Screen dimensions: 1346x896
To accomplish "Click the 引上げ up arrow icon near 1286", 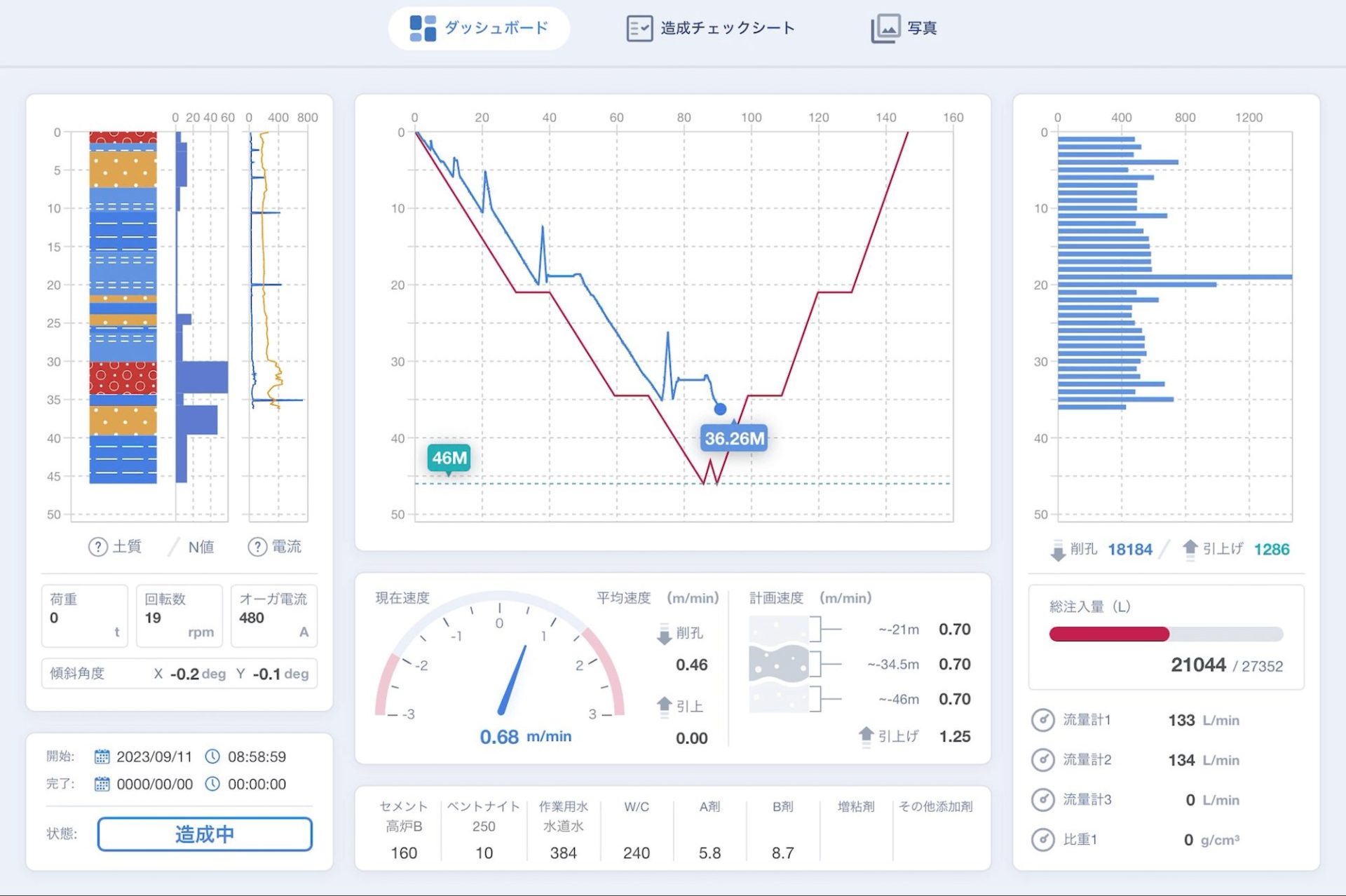I will point(1190,549).
